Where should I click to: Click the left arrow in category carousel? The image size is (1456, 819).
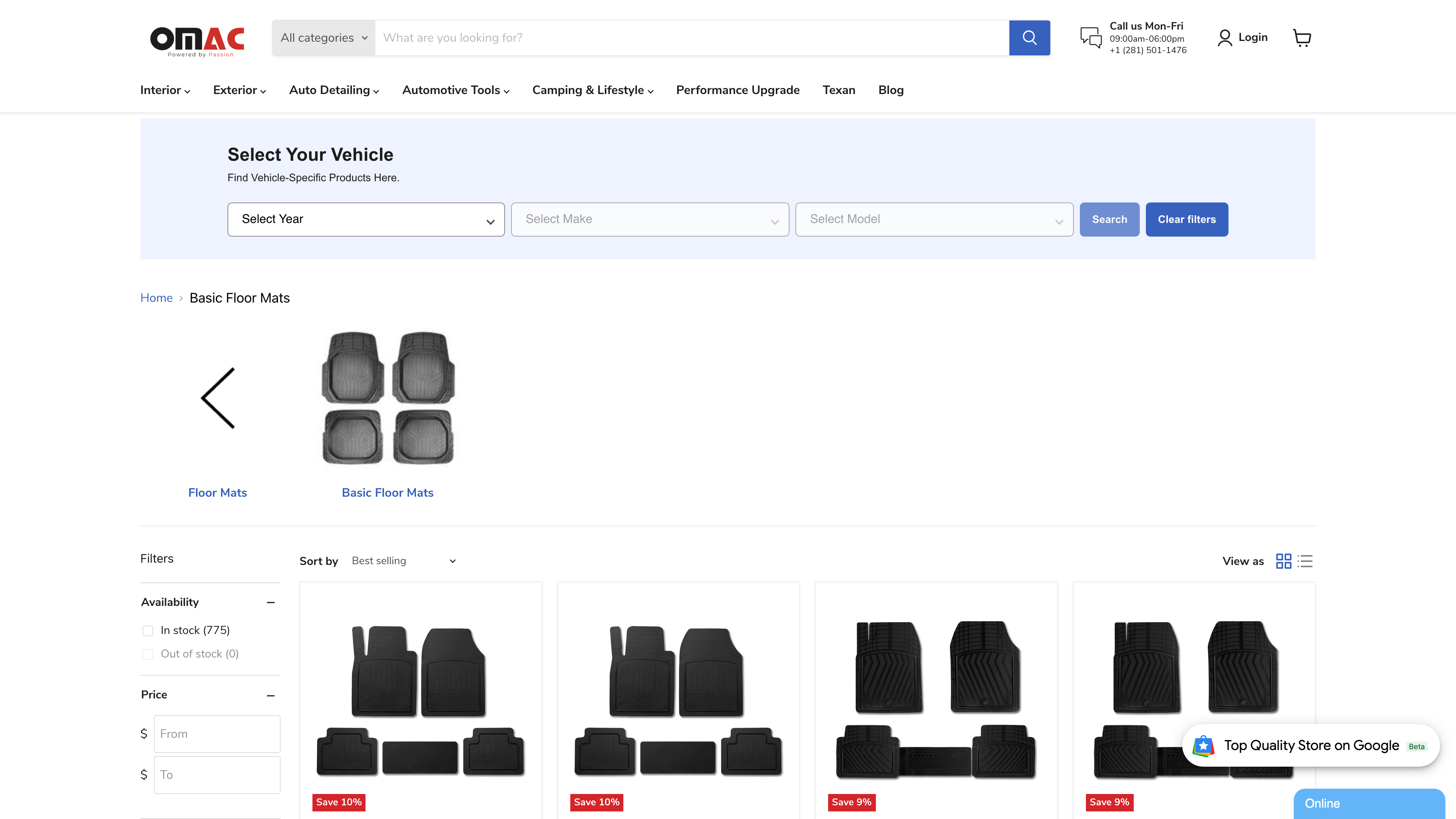218,398
